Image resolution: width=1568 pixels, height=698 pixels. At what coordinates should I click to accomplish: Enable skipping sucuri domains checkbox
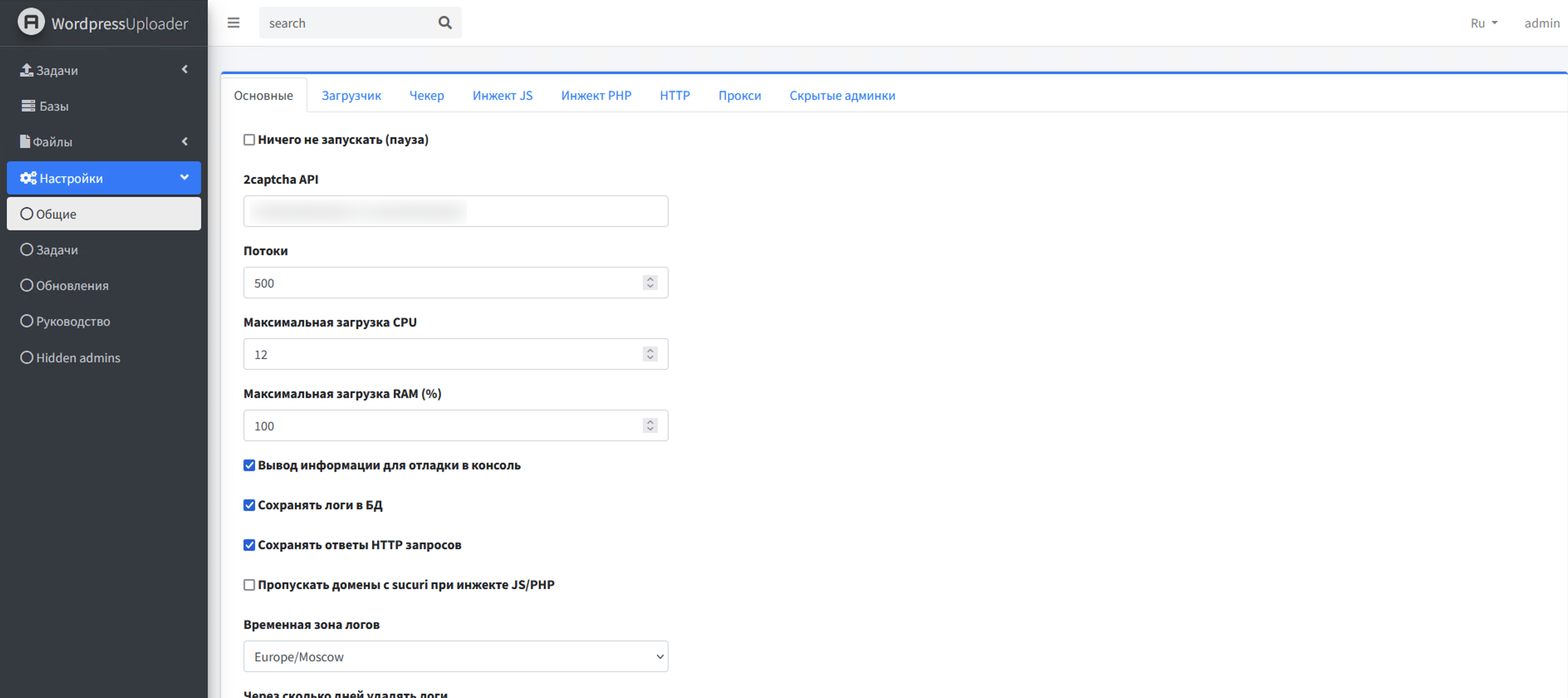249,585
